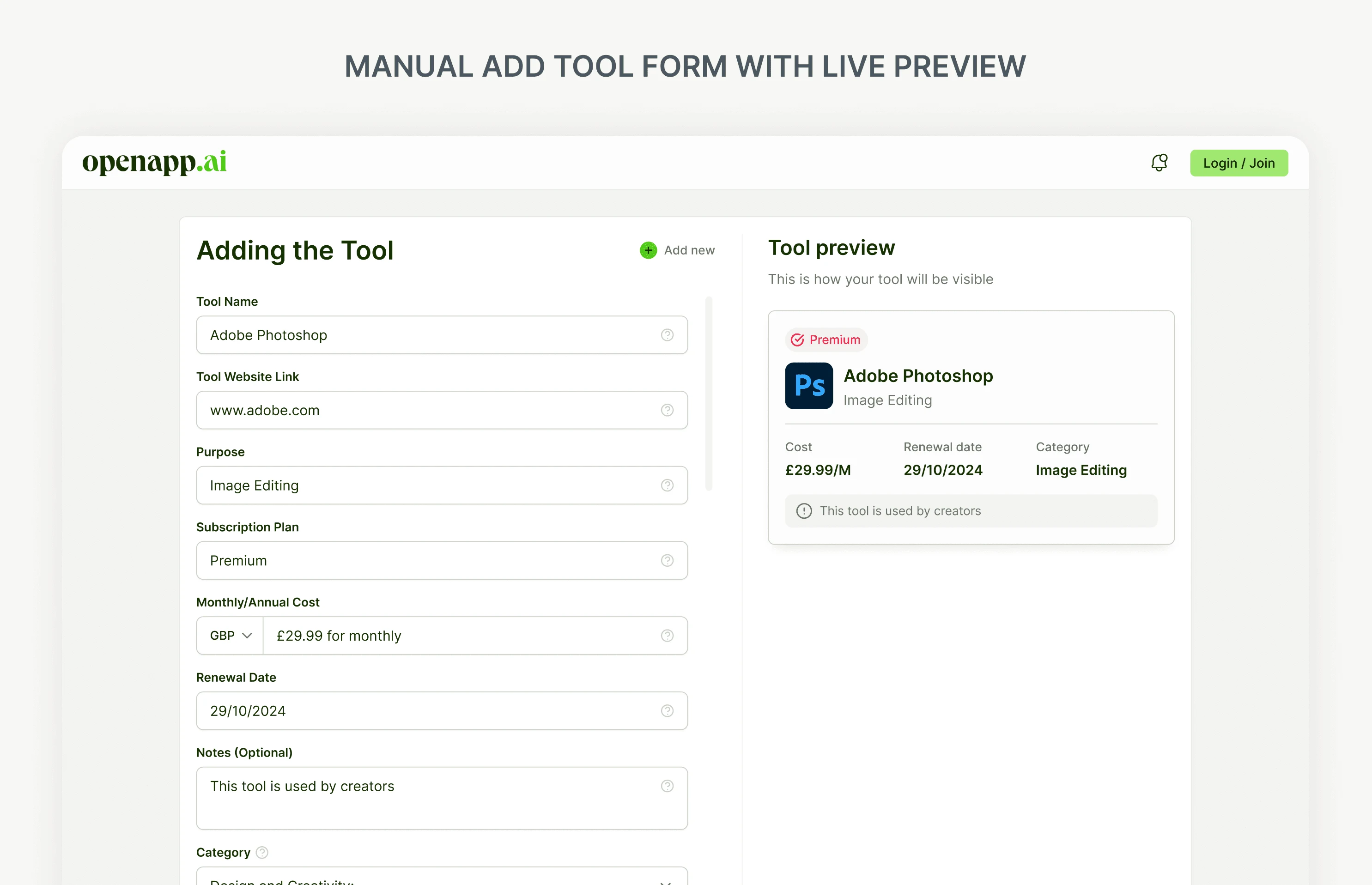Click help icon in Renewal Date field

(x=667, y=711)
